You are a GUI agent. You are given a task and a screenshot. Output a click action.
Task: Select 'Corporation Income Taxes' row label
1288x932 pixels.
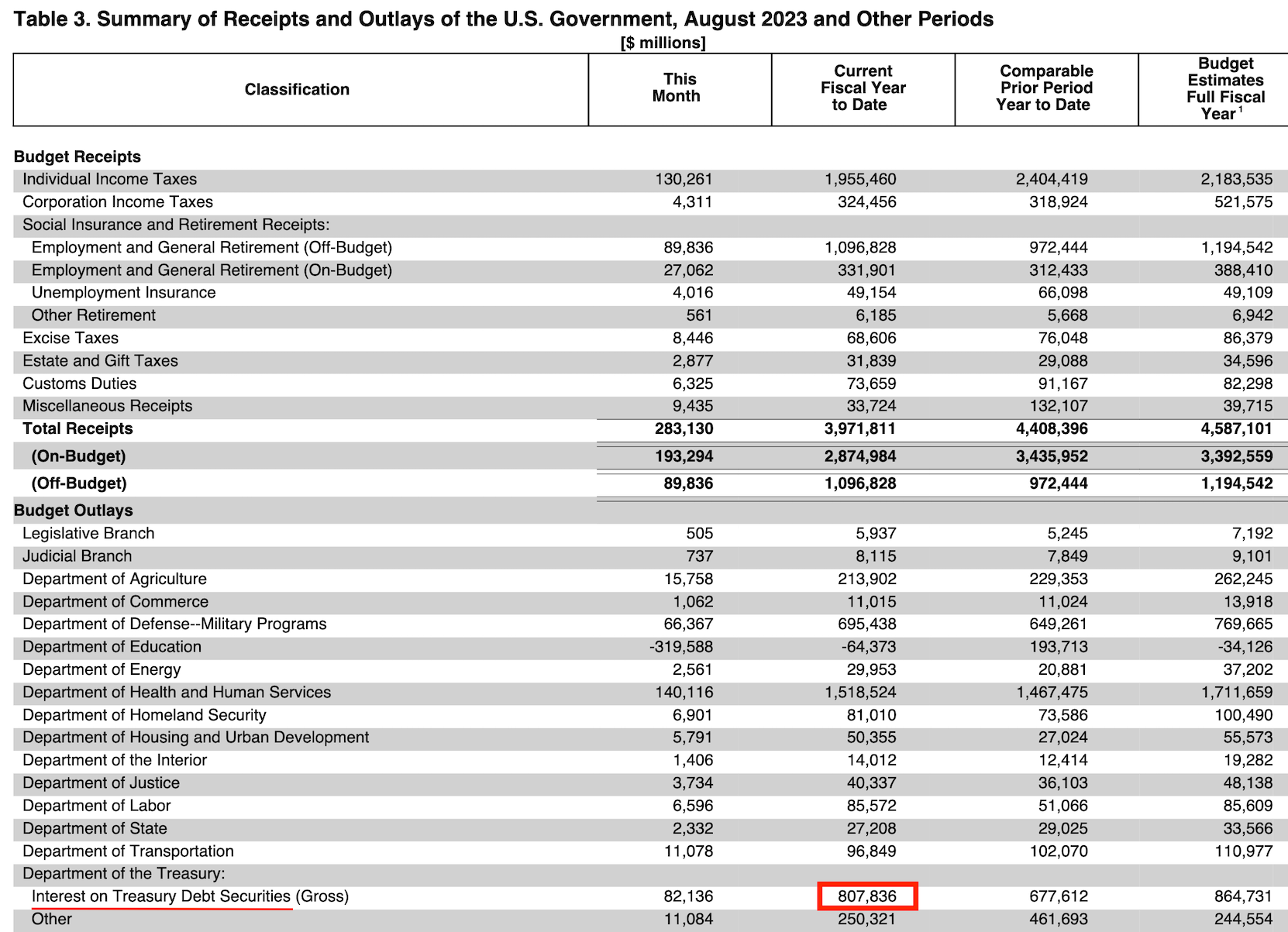pos(118,201)
